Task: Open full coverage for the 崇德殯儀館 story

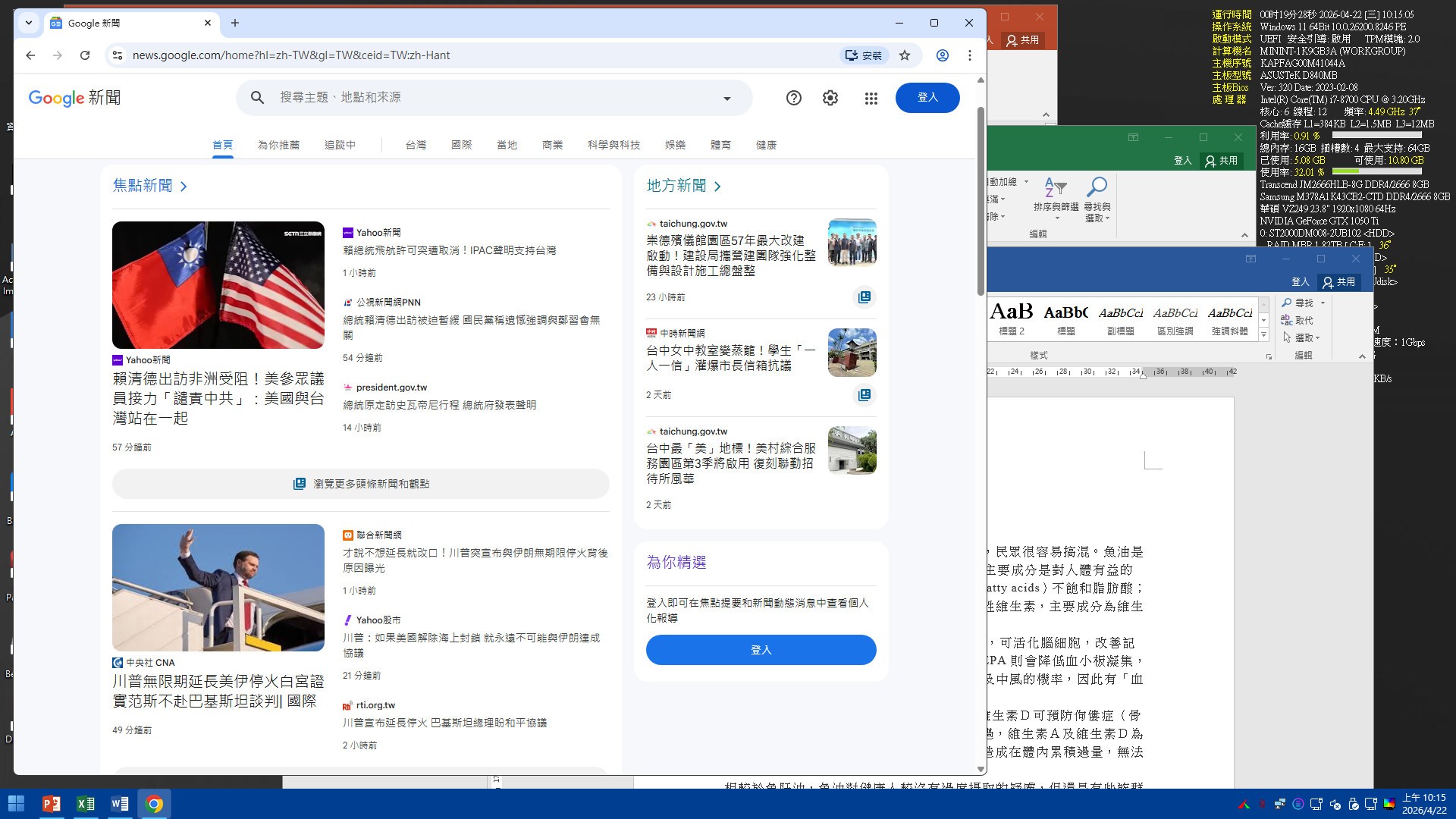Action: click(864, 297)
